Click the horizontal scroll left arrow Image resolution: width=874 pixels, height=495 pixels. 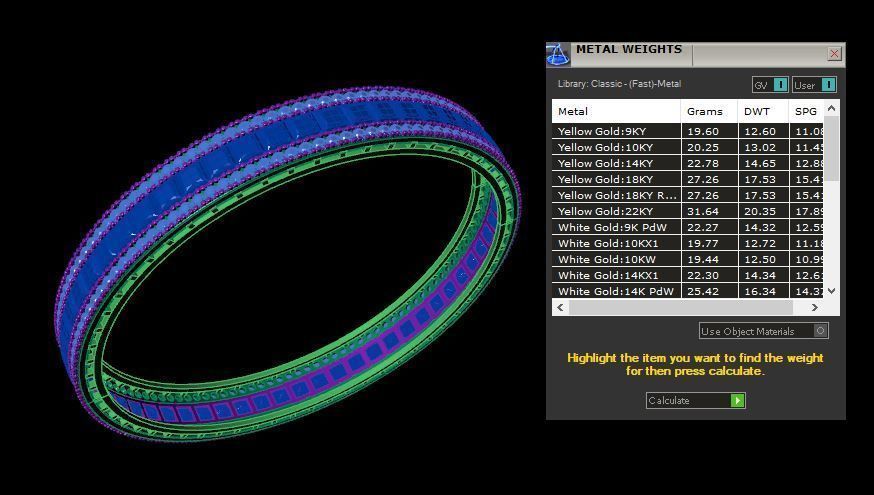(560, 307)
